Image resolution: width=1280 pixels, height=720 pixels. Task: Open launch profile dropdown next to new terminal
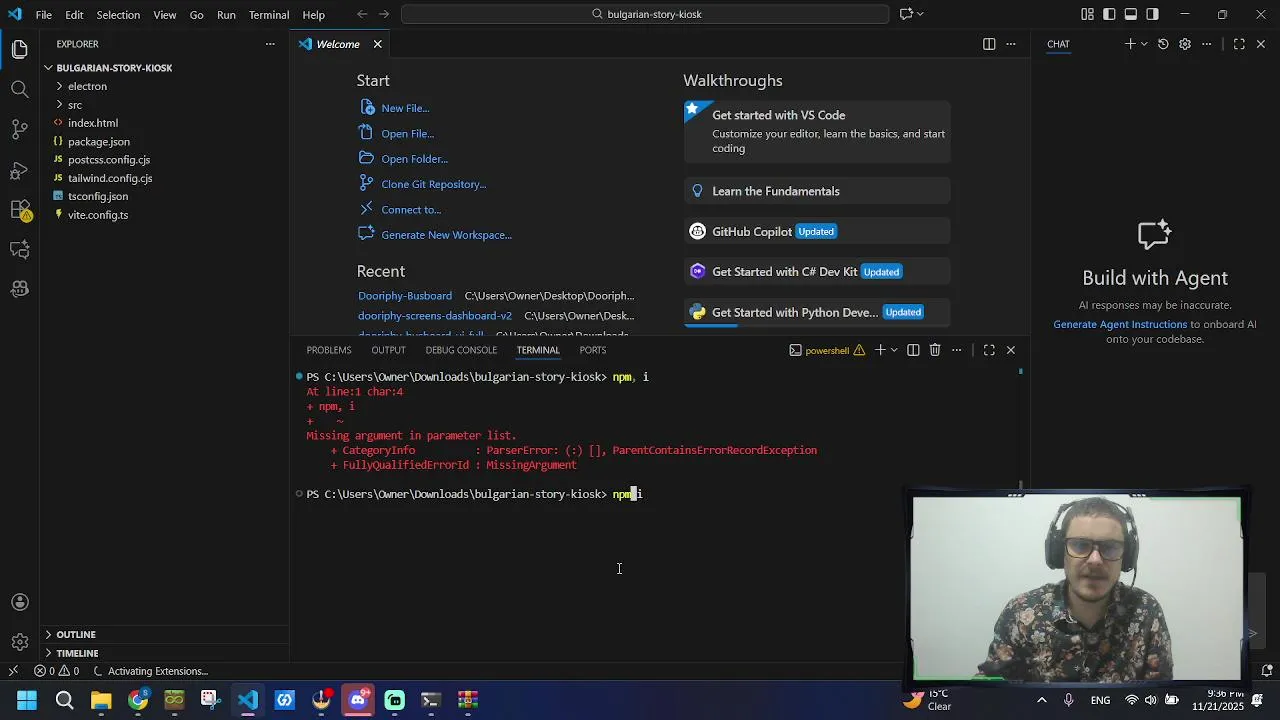click(894, 350)
